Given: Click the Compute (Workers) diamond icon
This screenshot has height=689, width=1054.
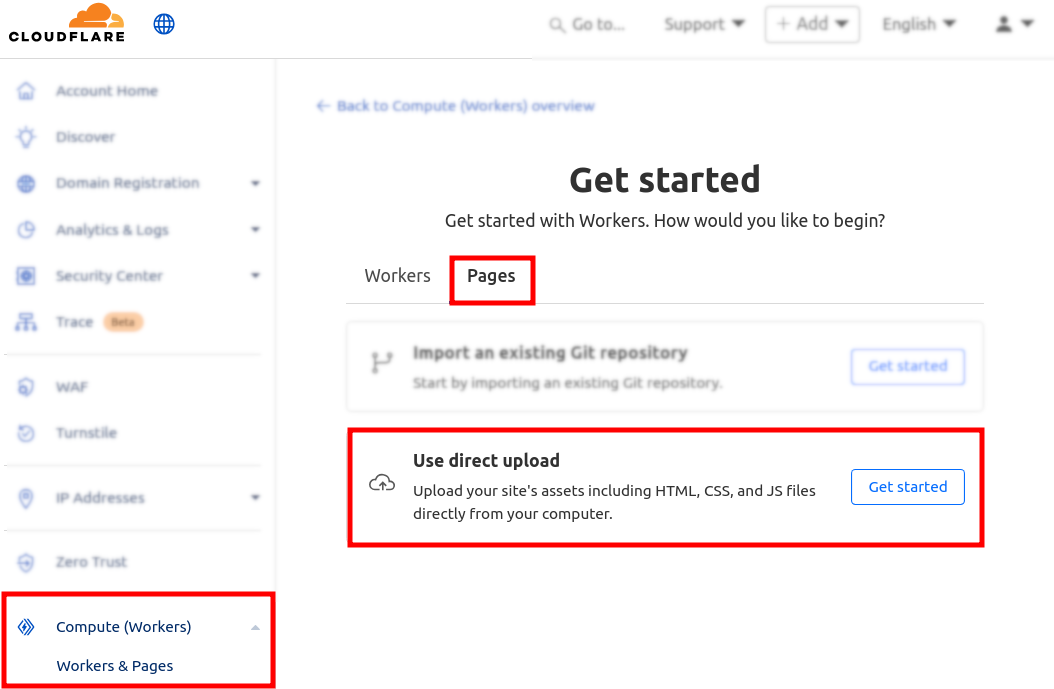Looking at the screenshot, I should click(26, 627).
